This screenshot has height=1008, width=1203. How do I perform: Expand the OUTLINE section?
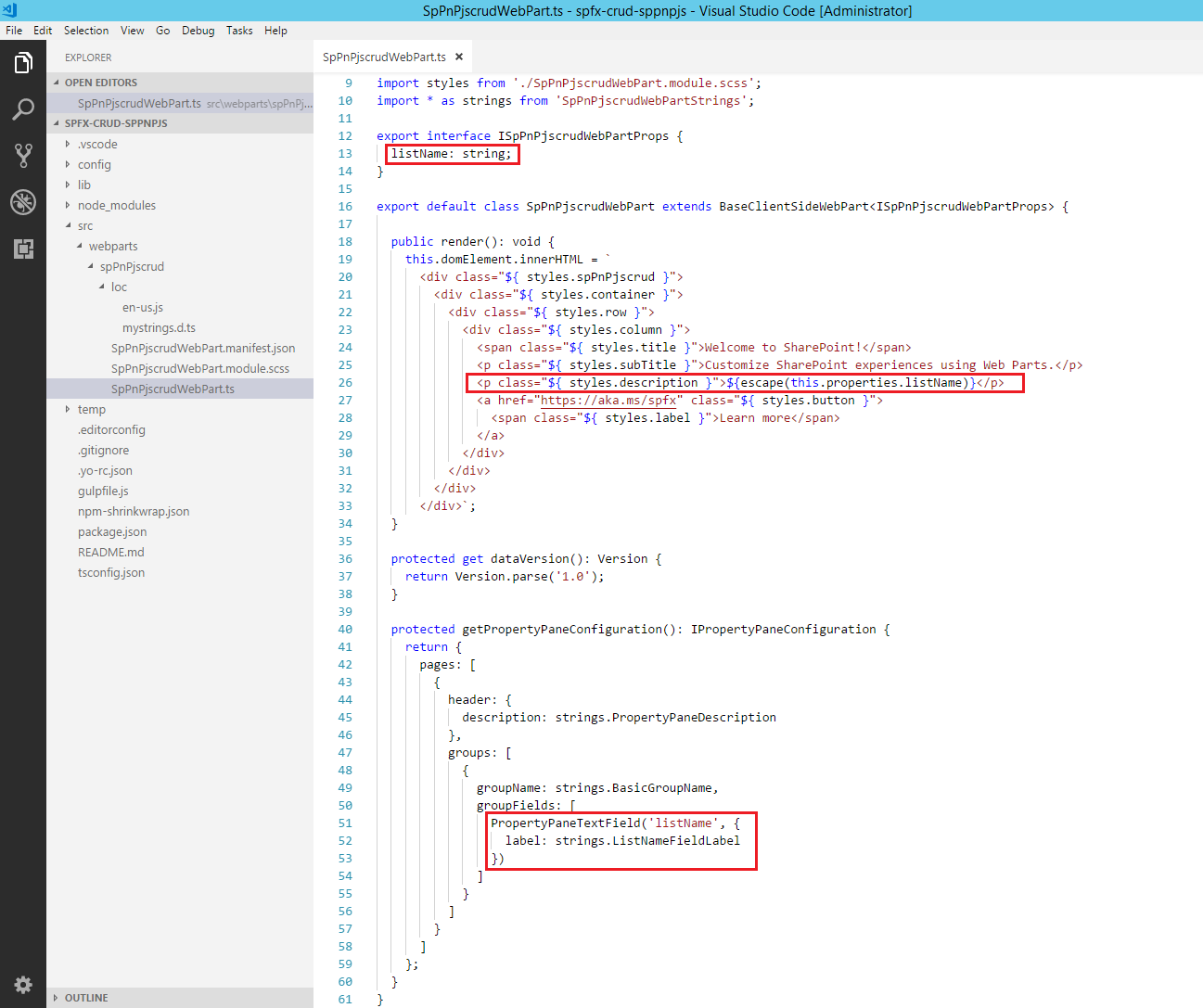click(x=85, y=998)
